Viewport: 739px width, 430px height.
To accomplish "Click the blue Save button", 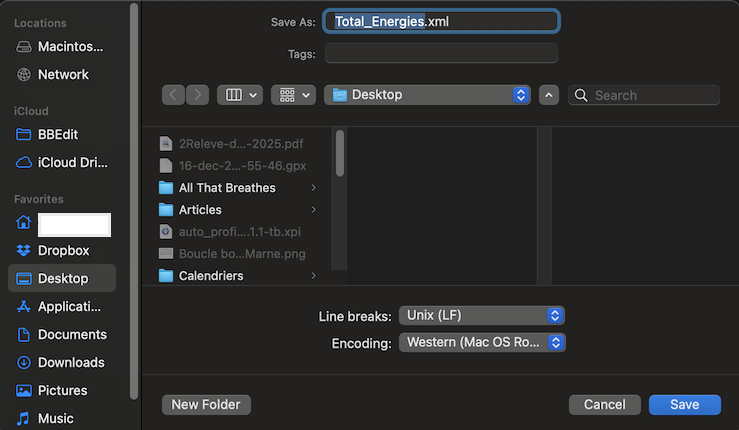I will (x=684, y=405).
